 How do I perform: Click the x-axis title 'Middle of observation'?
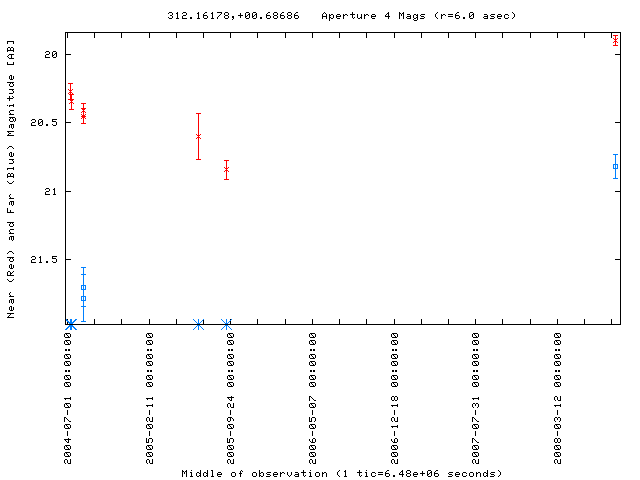click(x=254, y=473)
